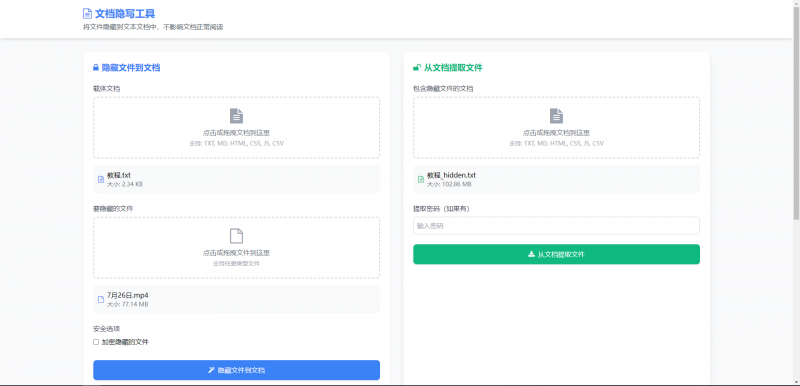Click the lock icon next to 隐藏文件到文档

point(95,67)
